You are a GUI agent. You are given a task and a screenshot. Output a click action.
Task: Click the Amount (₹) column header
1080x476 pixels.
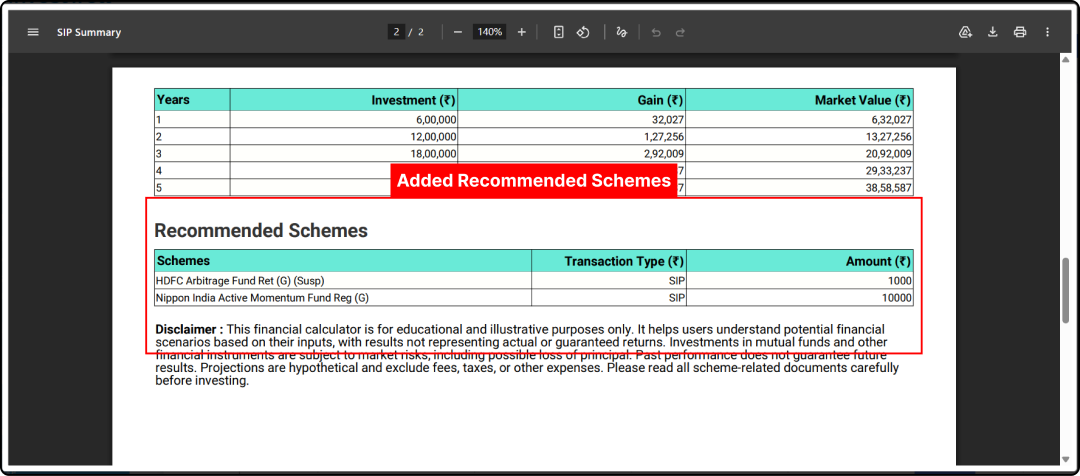800,261
